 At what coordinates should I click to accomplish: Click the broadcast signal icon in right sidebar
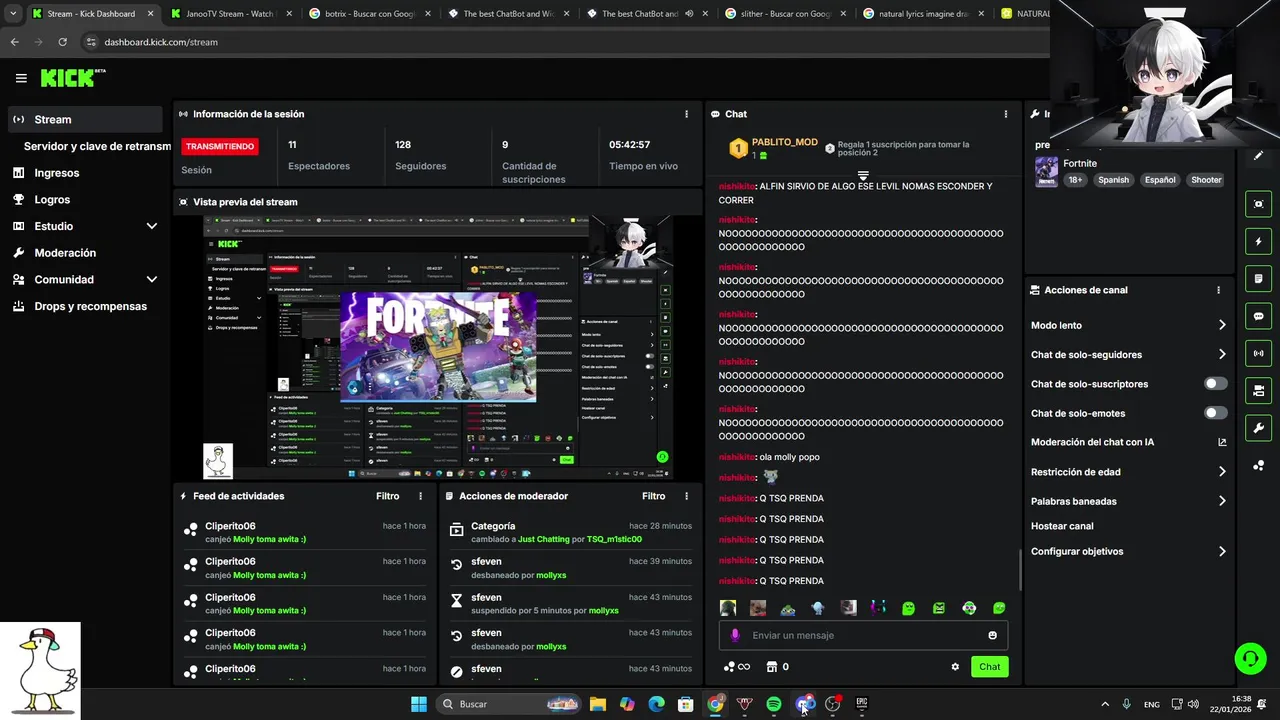(1258, 353)
